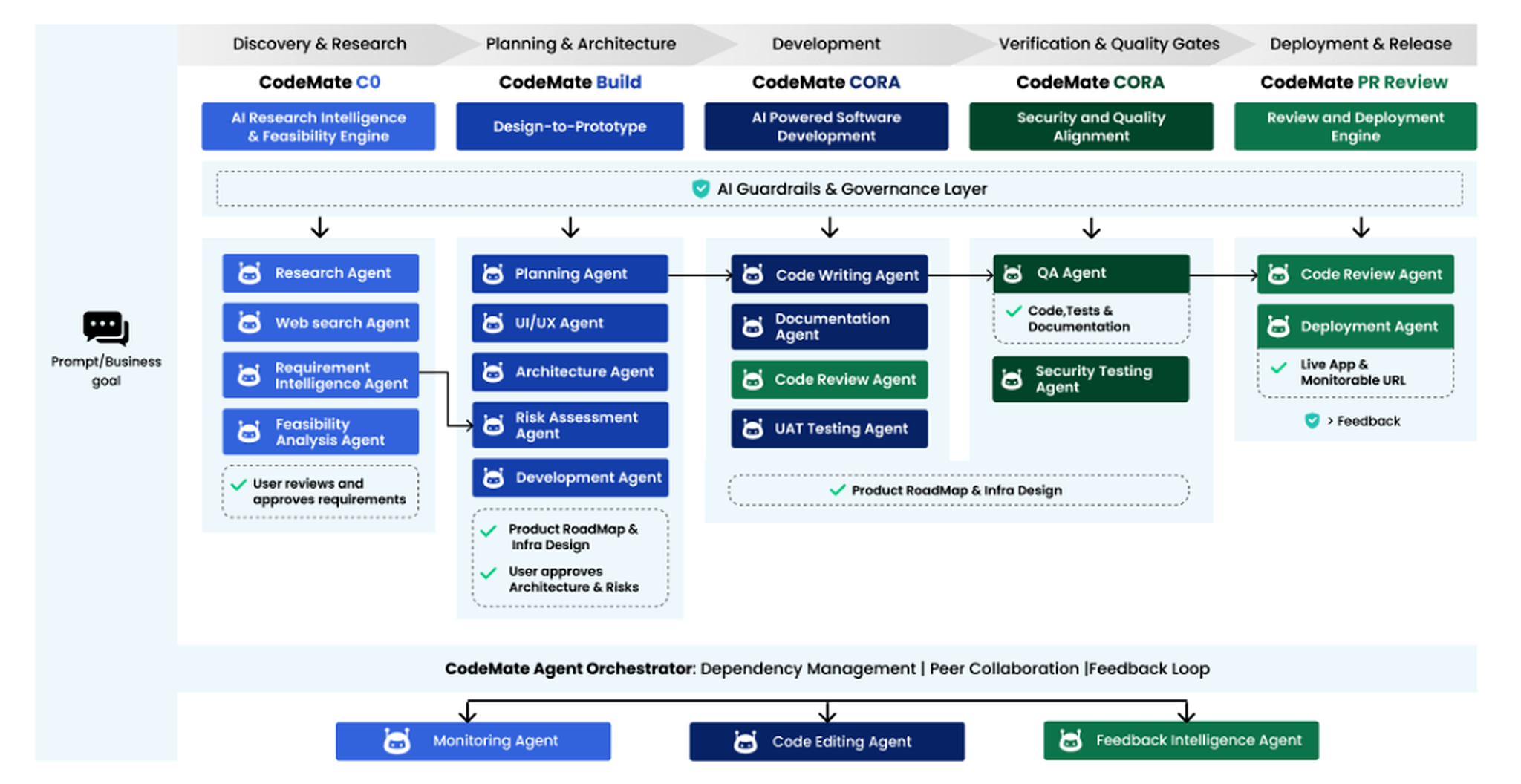Click the Documentation Agent robot icon
The image size is (1521, 784).
coord(753,327)
